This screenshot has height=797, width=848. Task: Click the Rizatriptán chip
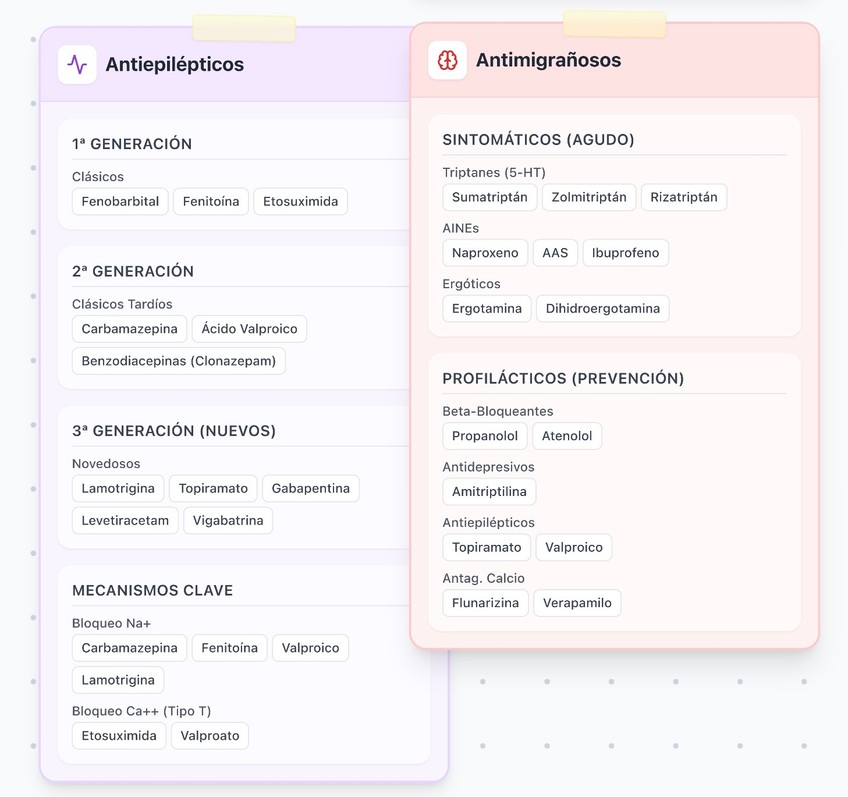pyautogui.click(x=684, y=197)
